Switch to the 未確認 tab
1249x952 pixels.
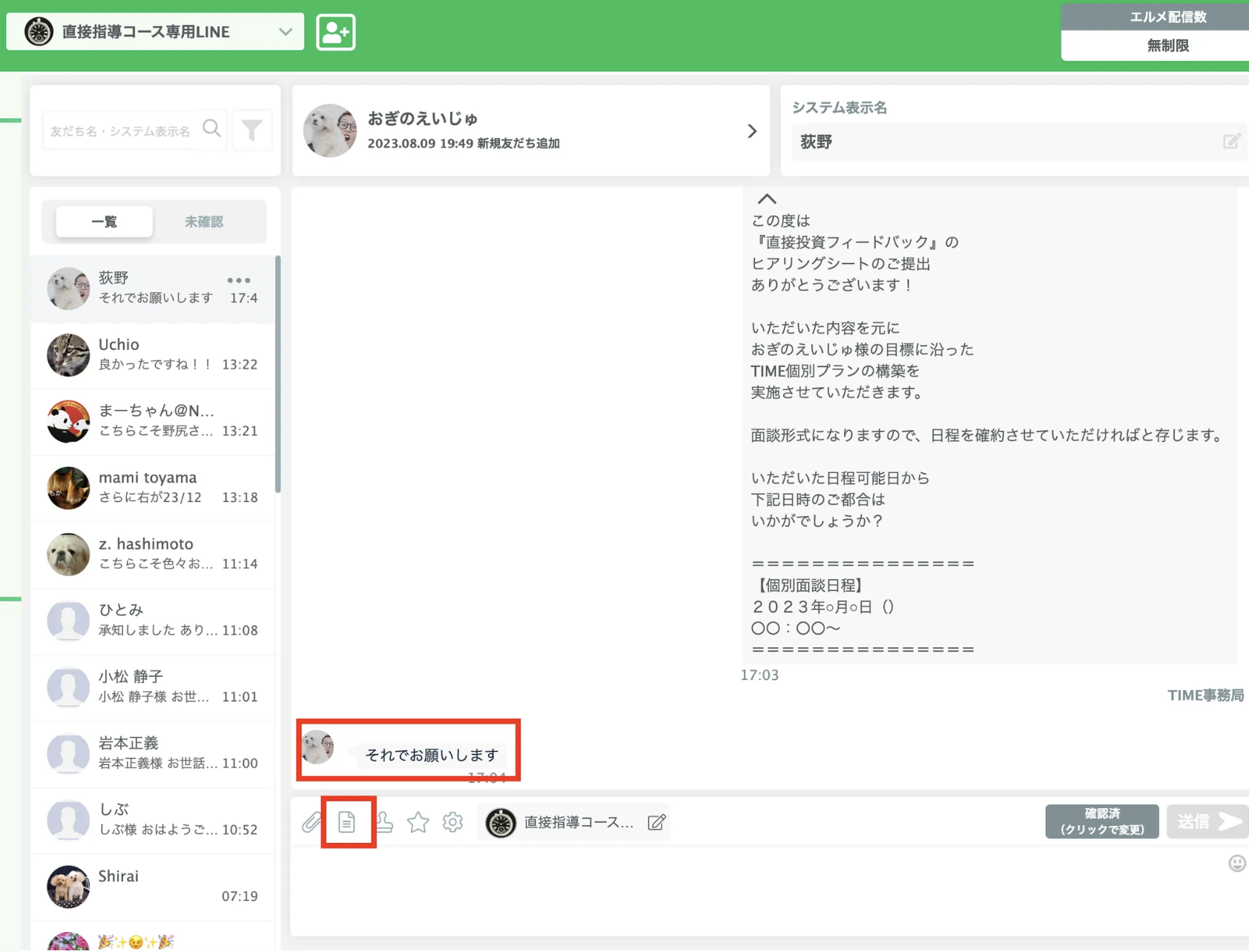[203, 221]
